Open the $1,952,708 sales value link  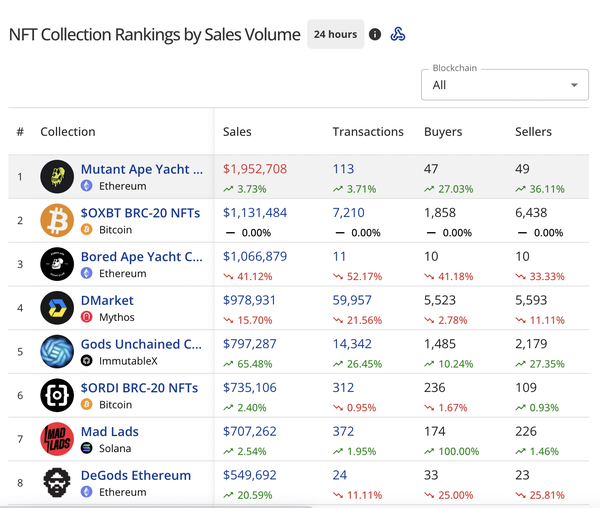tap(255, 169)
